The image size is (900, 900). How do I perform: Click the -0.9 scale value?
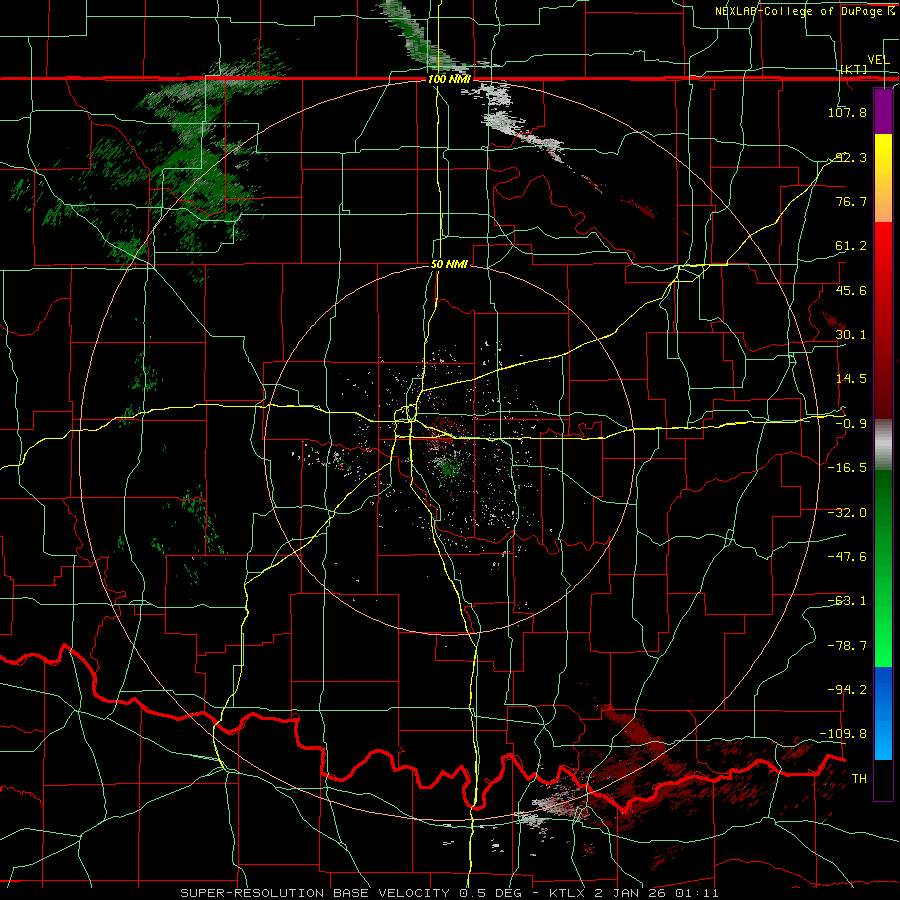coord(851,424)
